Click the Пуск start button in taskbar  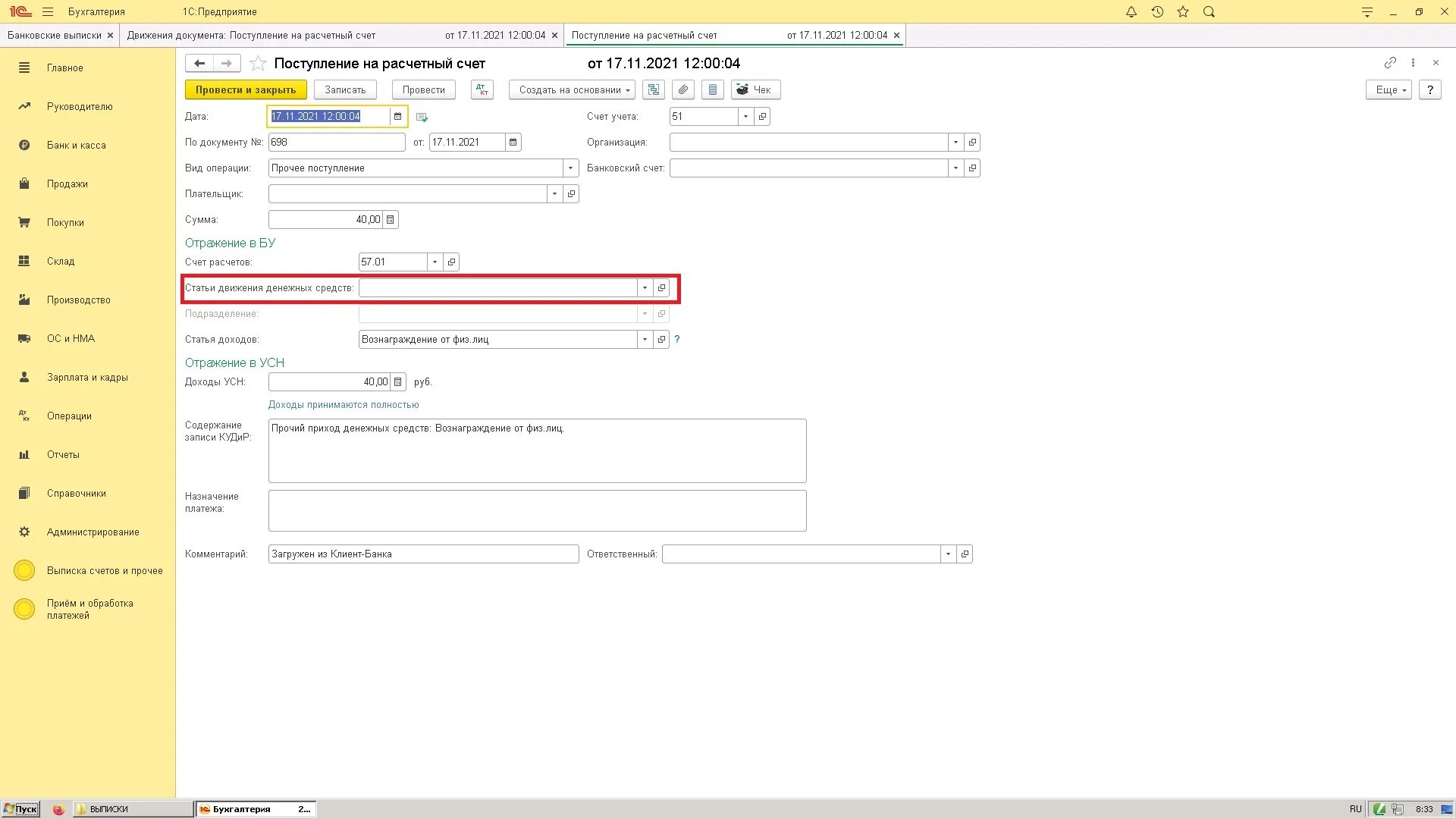tap(20, 809)
